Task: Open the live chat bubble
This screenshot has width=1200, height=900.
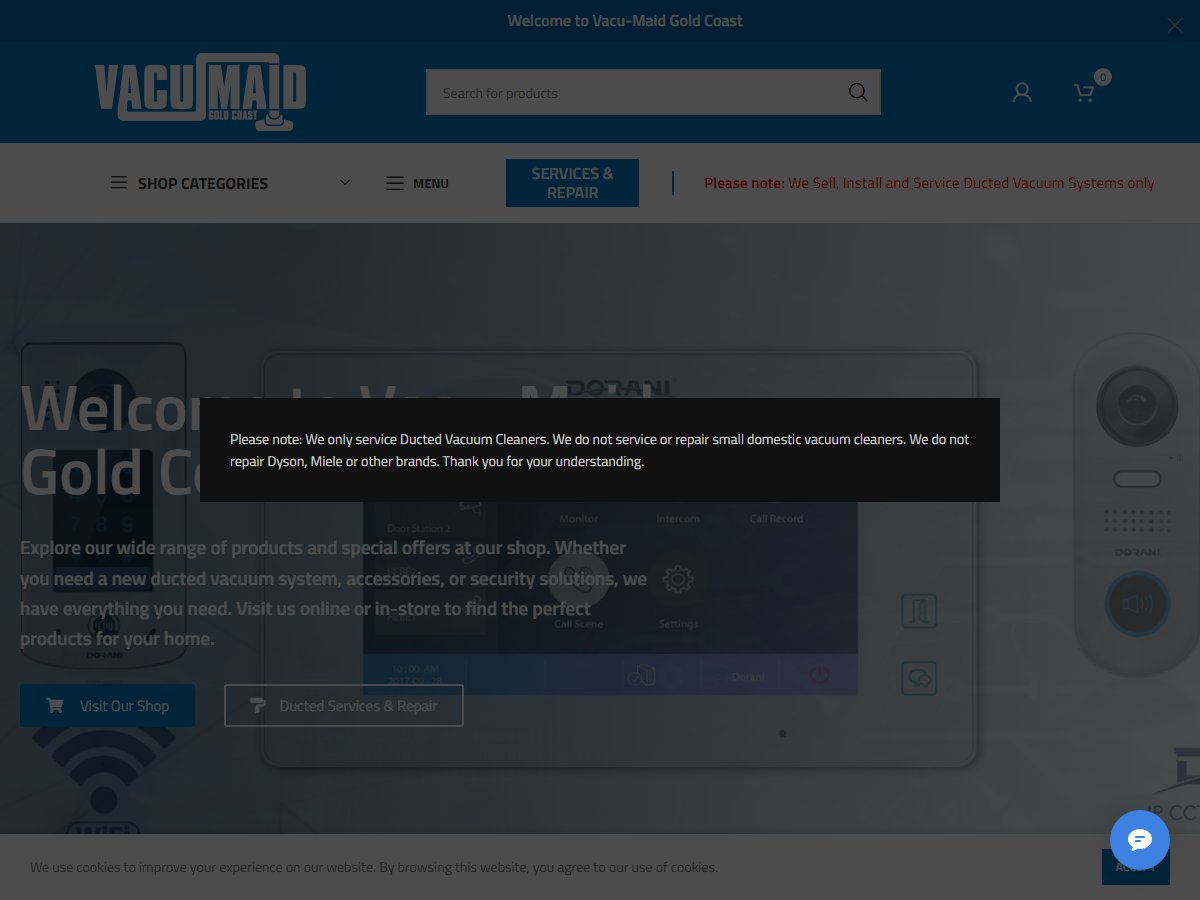Action: click(1140, 840)
